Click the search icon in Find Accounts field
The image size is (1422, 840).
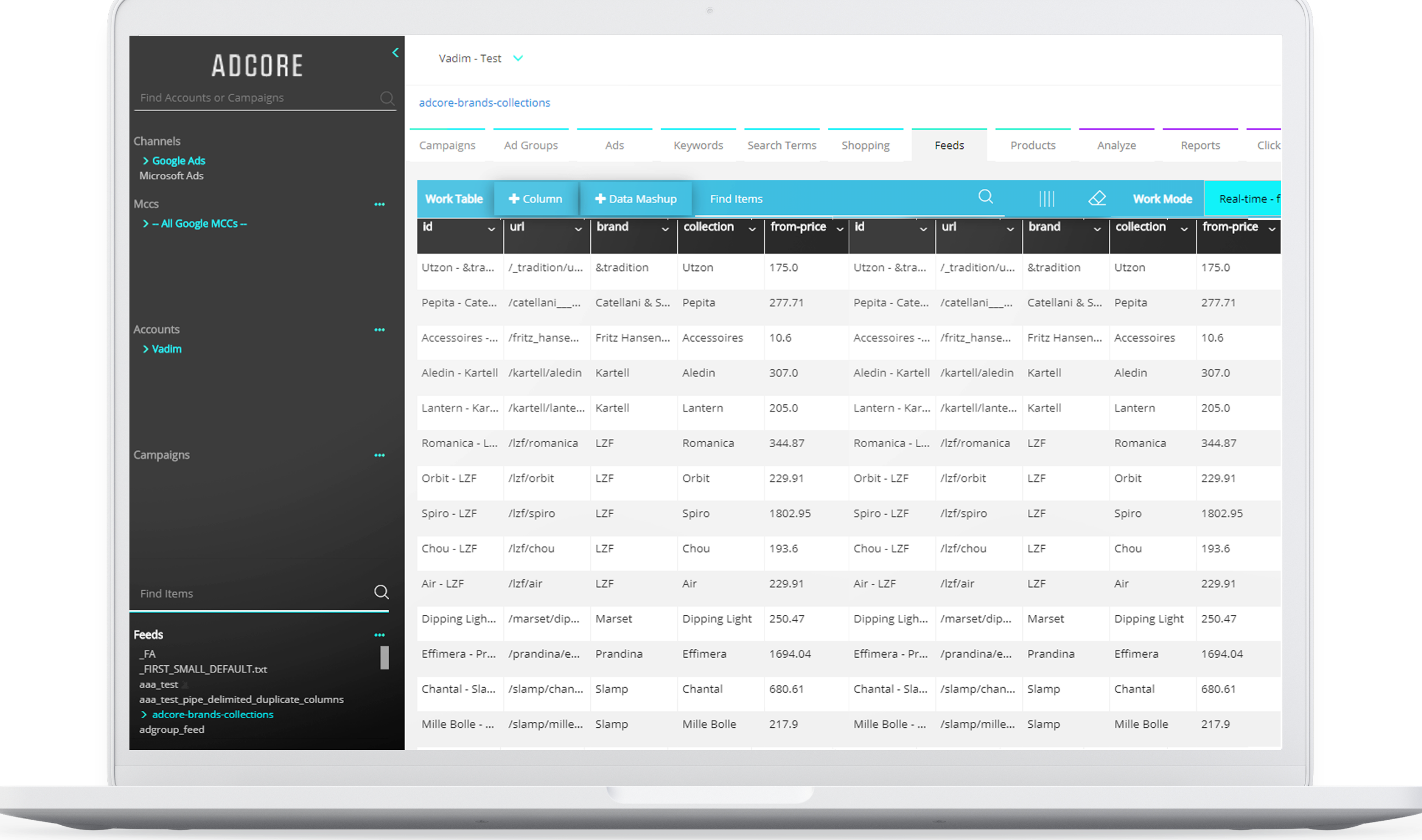click(388, 98)
